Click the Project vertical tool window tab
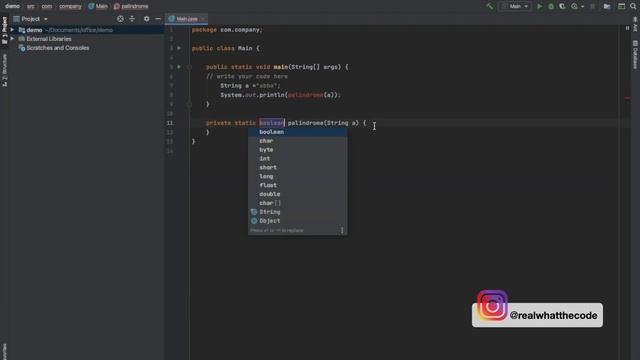640x360 pixels. pyautogui.click(x=4, y=30)
